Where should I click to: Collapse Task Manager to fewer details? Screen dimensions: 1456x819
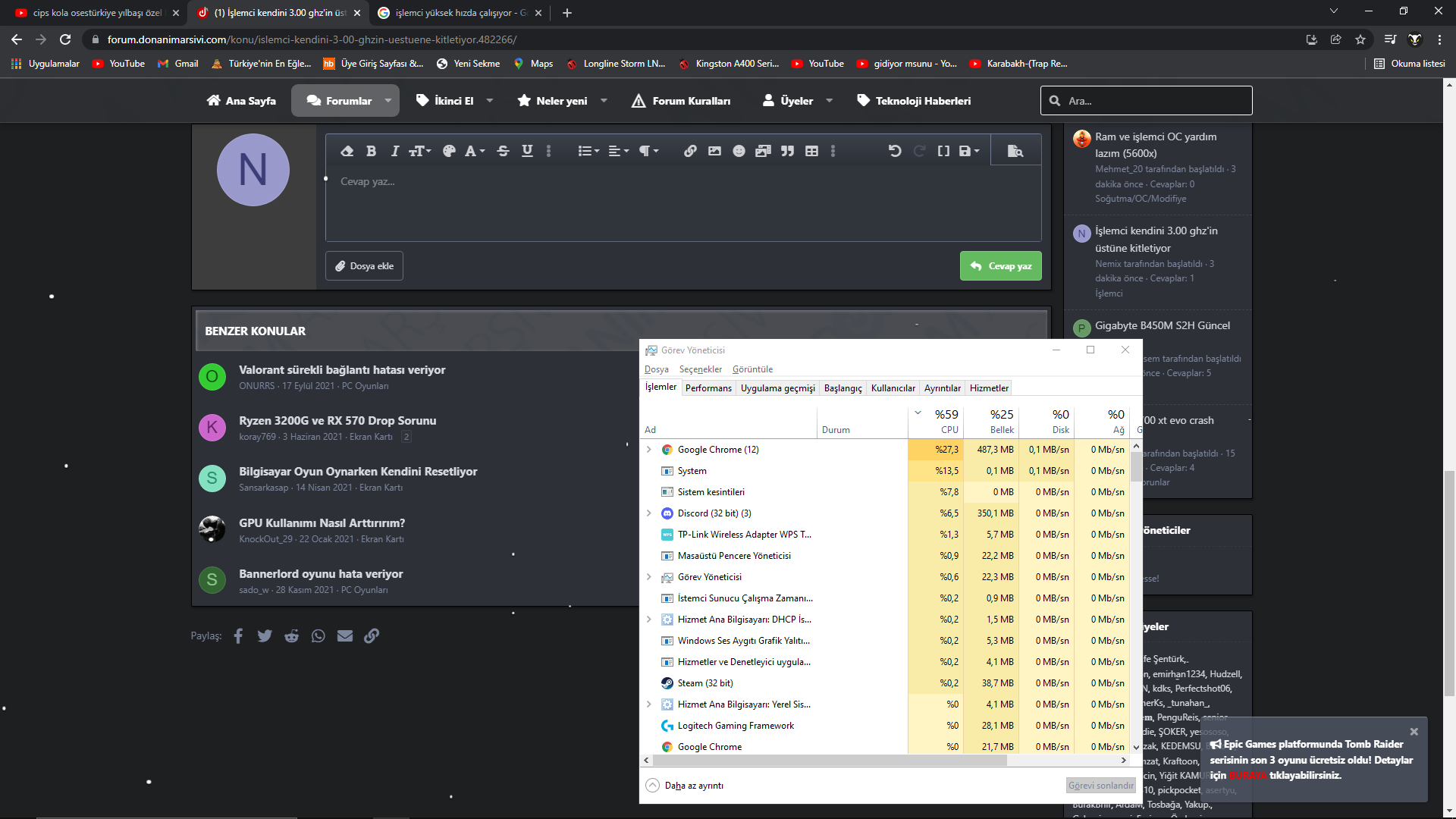pos(684,786)
